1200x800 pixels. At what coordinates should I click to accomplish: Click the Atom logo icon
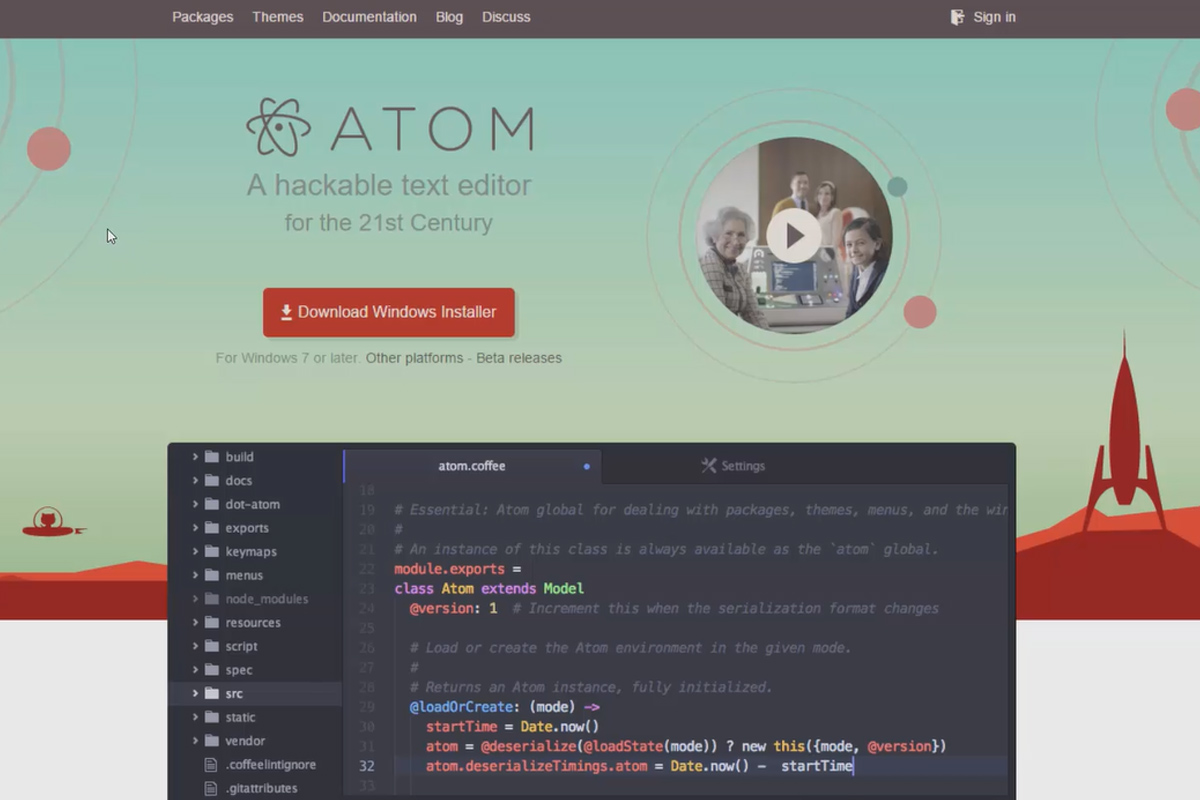coord(279,127)
